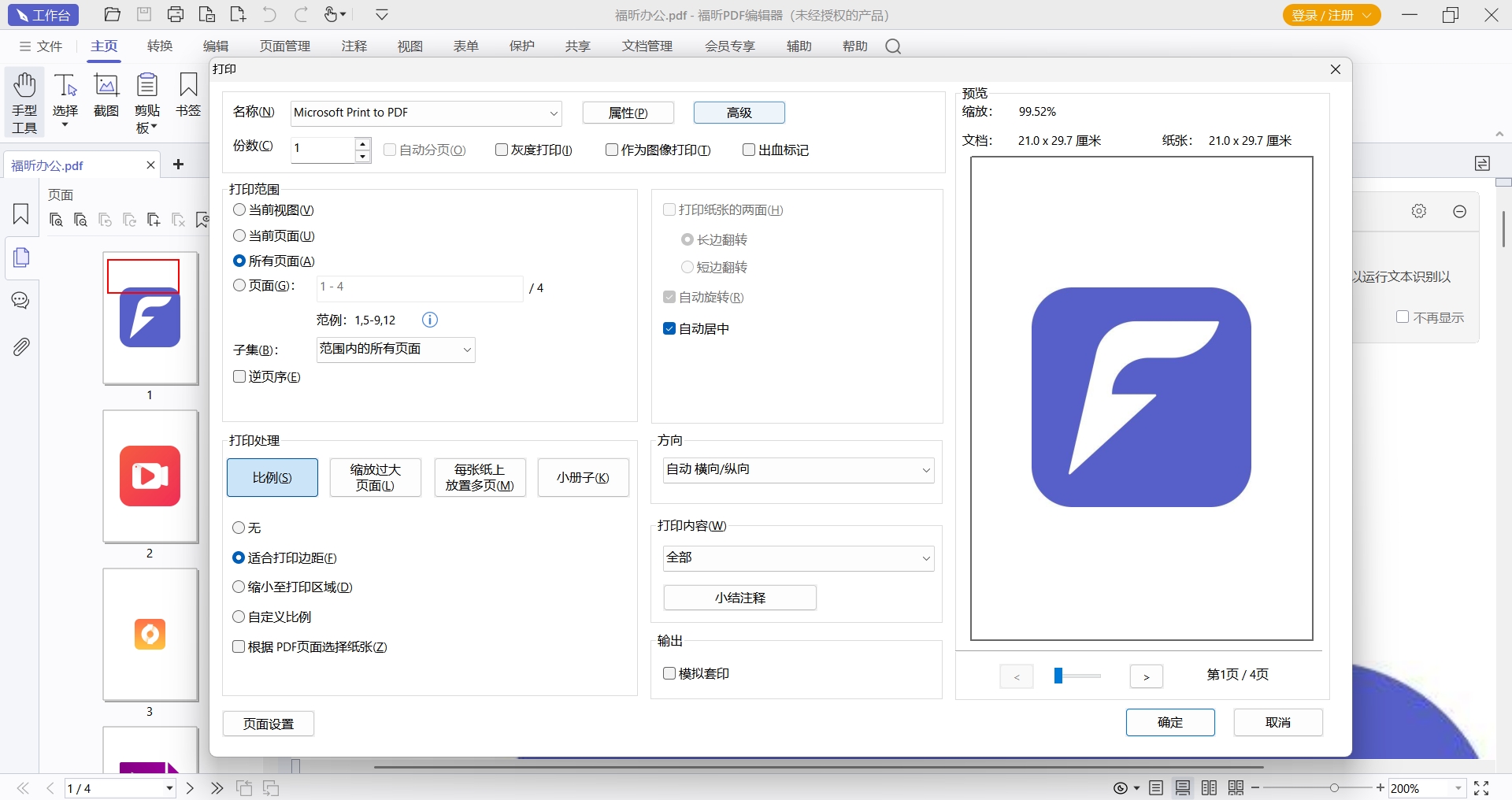Open the comments panel sidebar icon
This screenshot has height=800, width=1512.
point(21,301)
